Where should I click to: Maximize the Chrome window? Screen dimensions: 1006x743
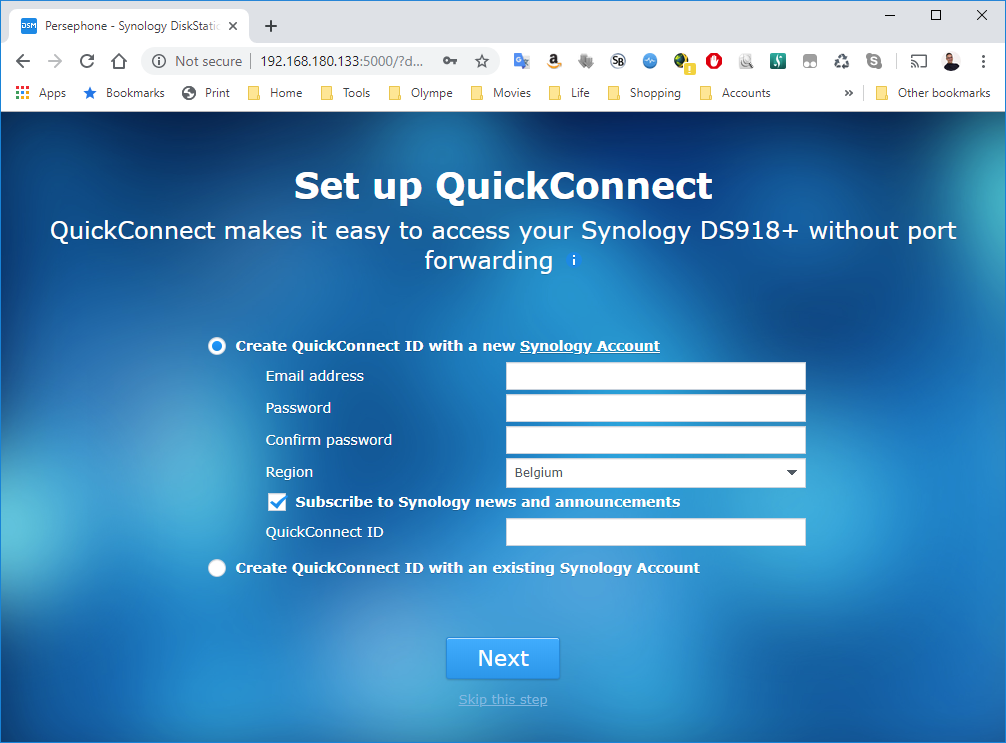click(x=936, y=15)
